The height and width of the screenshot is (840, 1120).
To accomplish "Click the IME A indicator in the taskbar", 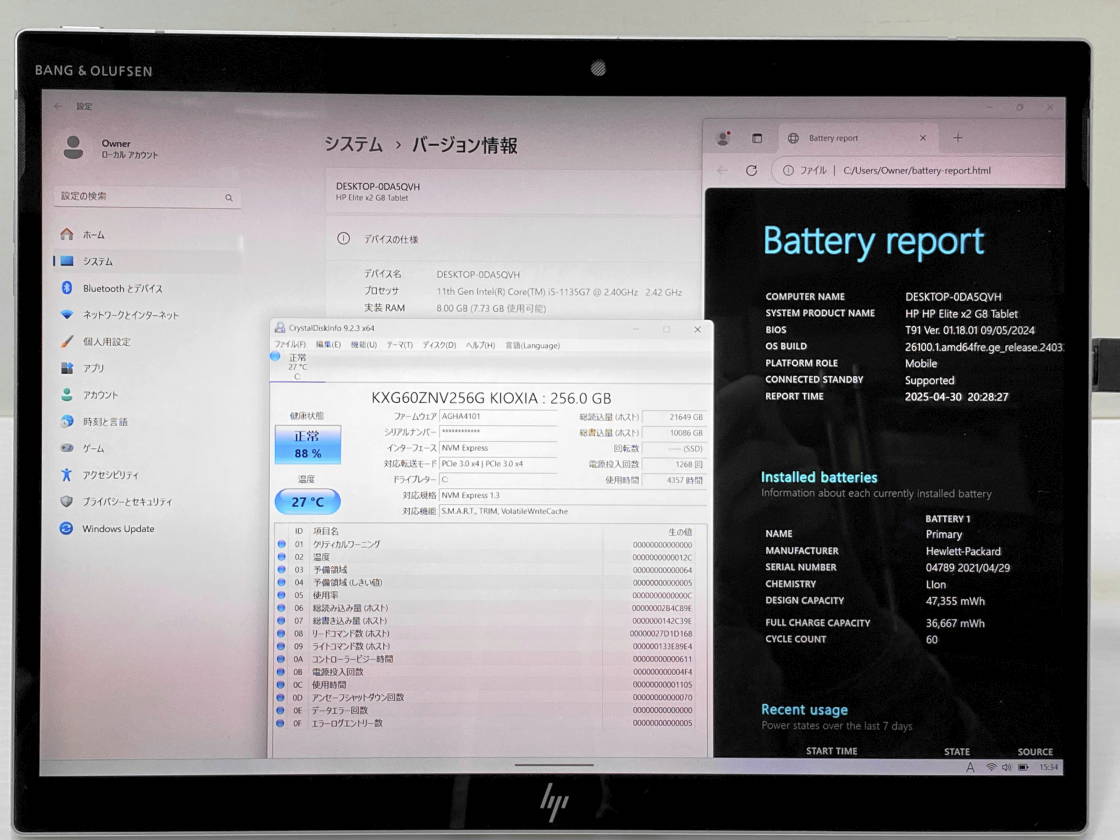I will (x=970, y=767).
